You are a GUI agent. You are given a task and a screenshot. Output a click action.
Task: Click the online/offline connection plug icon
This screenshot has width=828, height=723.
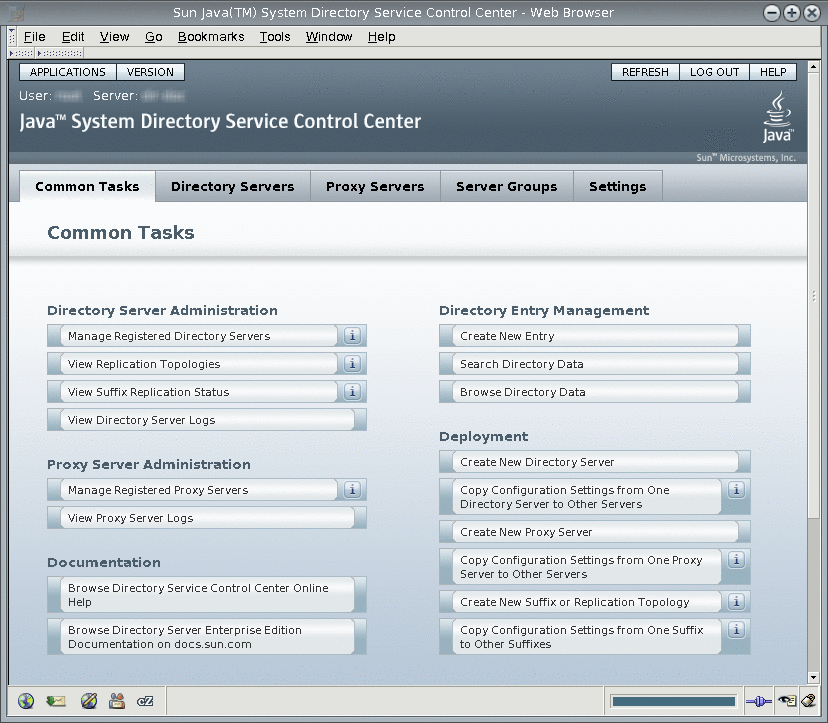click(x=759, y=701)
